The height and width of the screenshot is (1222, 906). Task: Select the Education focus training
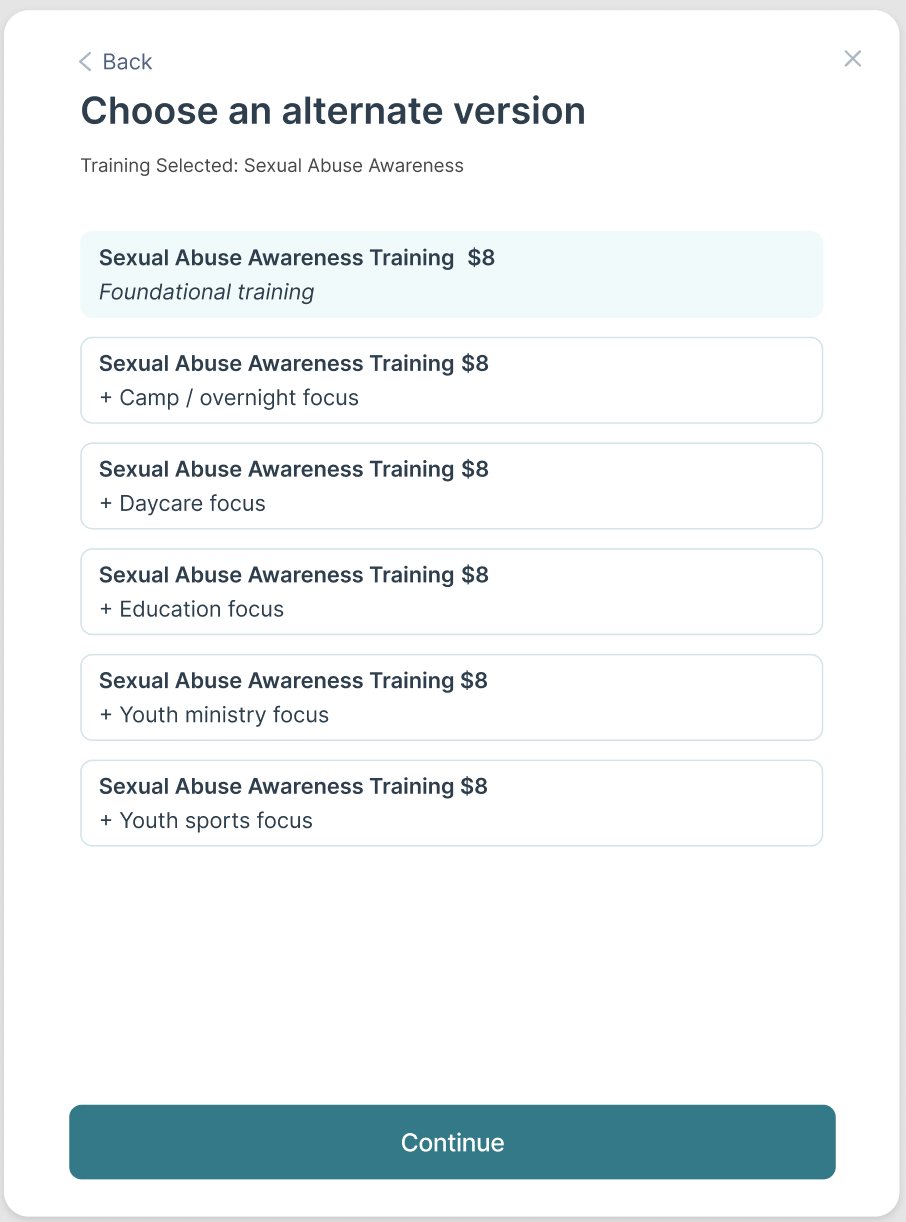click(x=451, y=591)
